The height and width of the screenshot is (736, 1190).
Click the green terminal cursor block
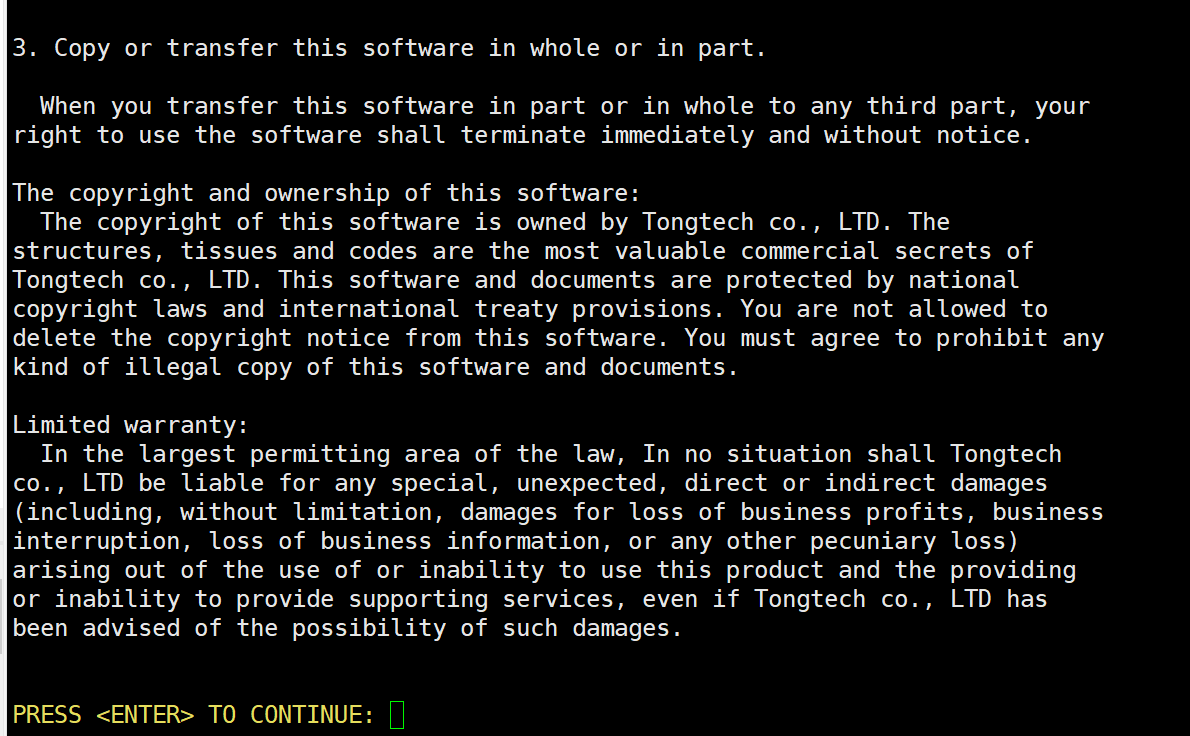coord(397,715)
